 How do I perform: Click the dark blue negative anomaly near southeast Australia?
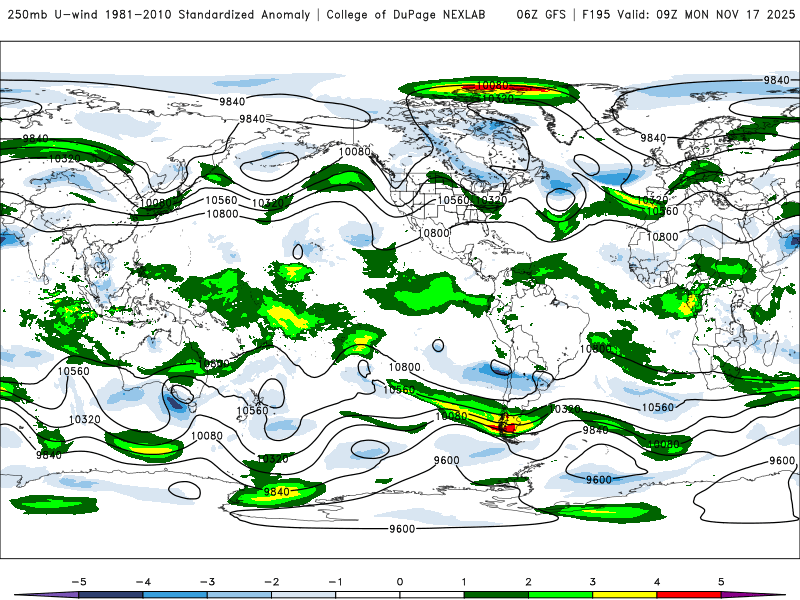175,403
